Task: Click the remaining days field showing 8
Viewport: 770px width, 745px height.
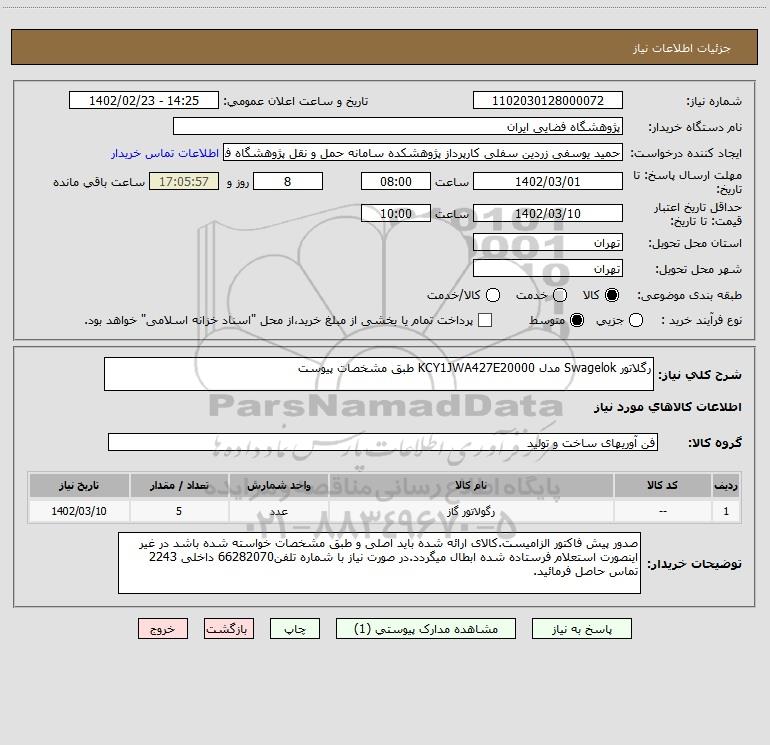Action: pyautogui.click(x=288, y=181)
